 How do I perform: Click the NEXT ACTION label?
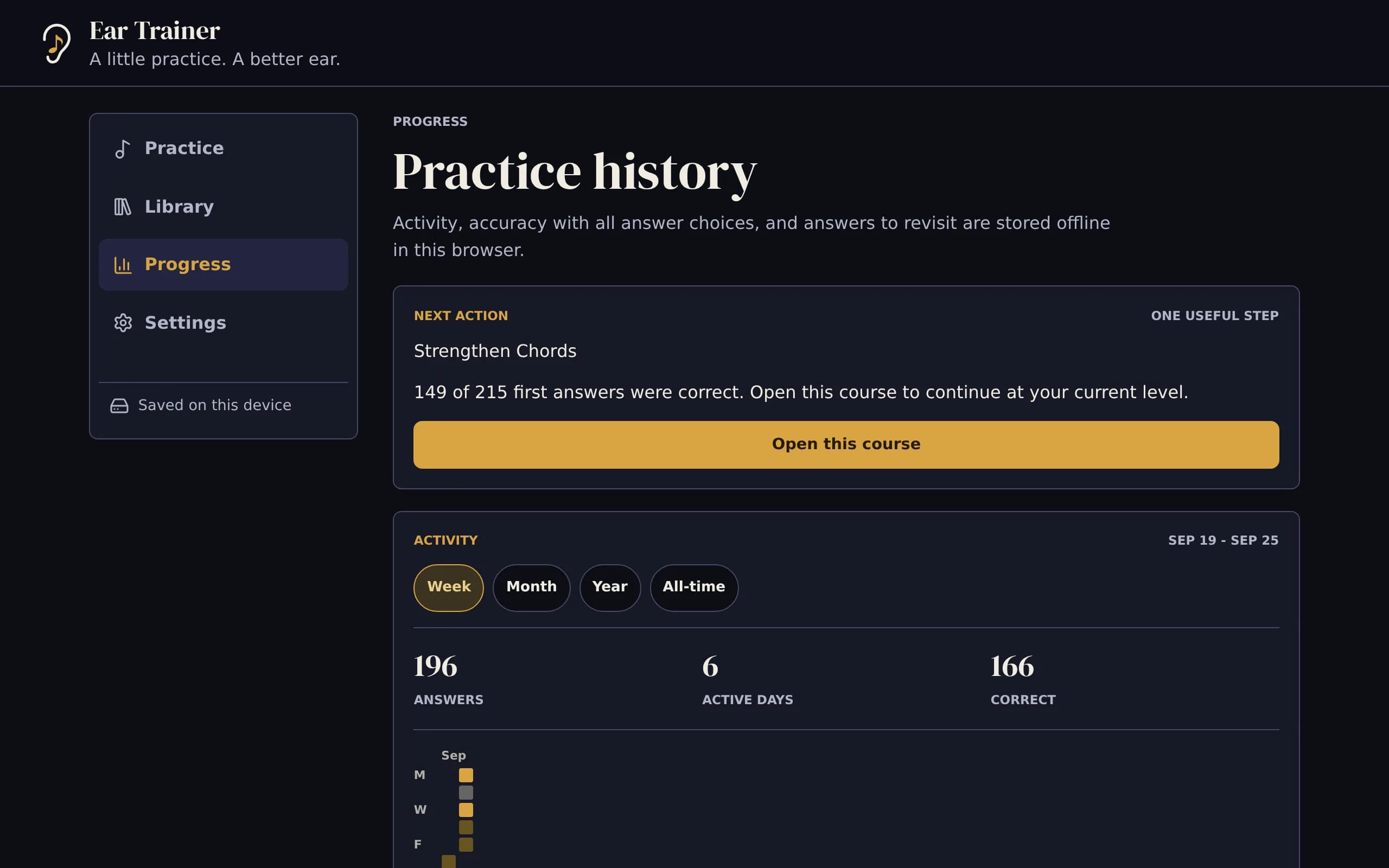click(x=461, y=316)
